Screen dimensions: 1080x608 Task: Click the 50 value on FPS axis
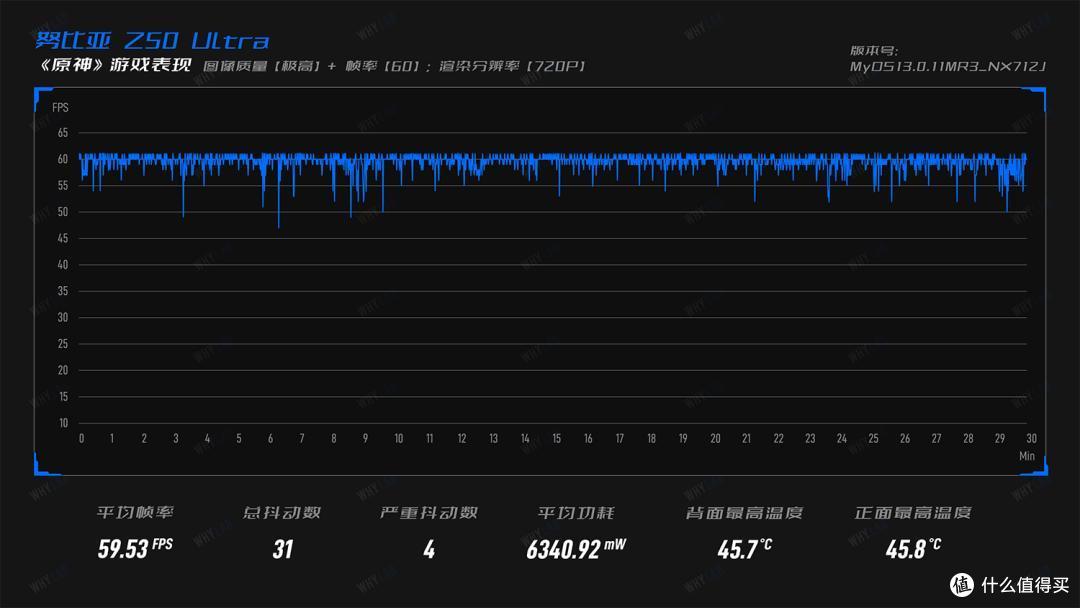click(x=63, y=212)
